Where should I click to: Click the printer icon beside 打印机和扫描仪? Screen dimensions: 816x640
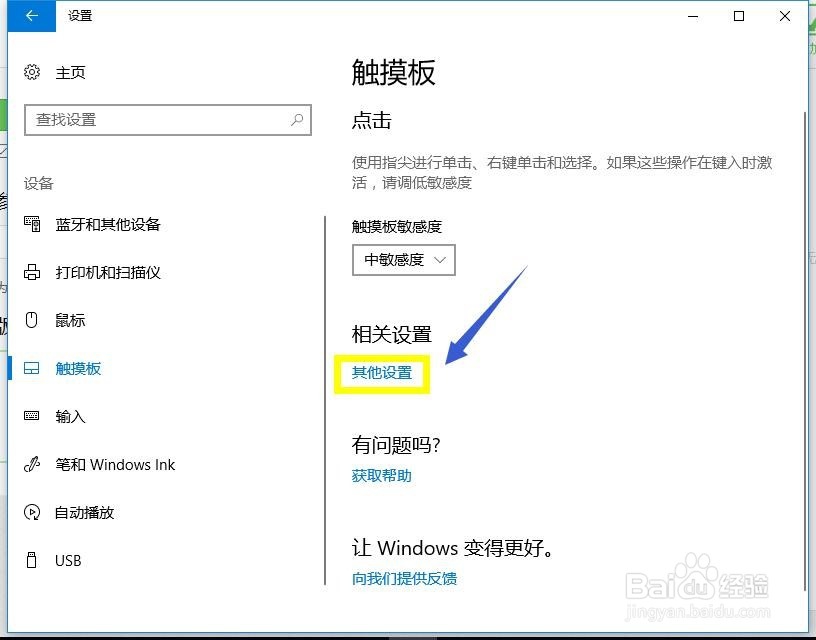point(31,272)
